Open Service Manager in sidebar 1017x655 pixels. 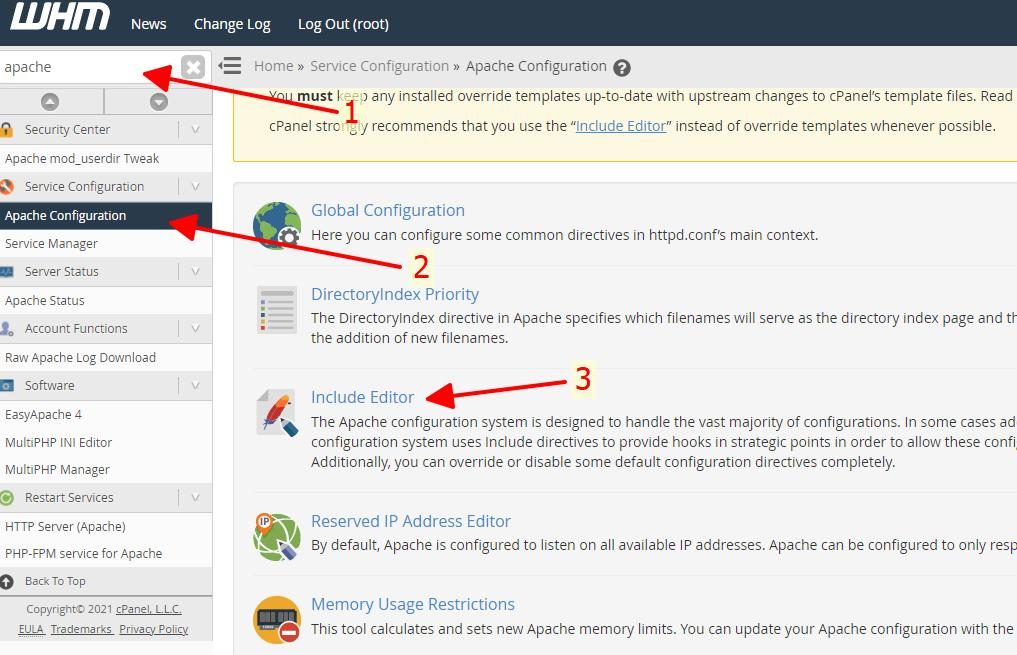coord(51,244)
